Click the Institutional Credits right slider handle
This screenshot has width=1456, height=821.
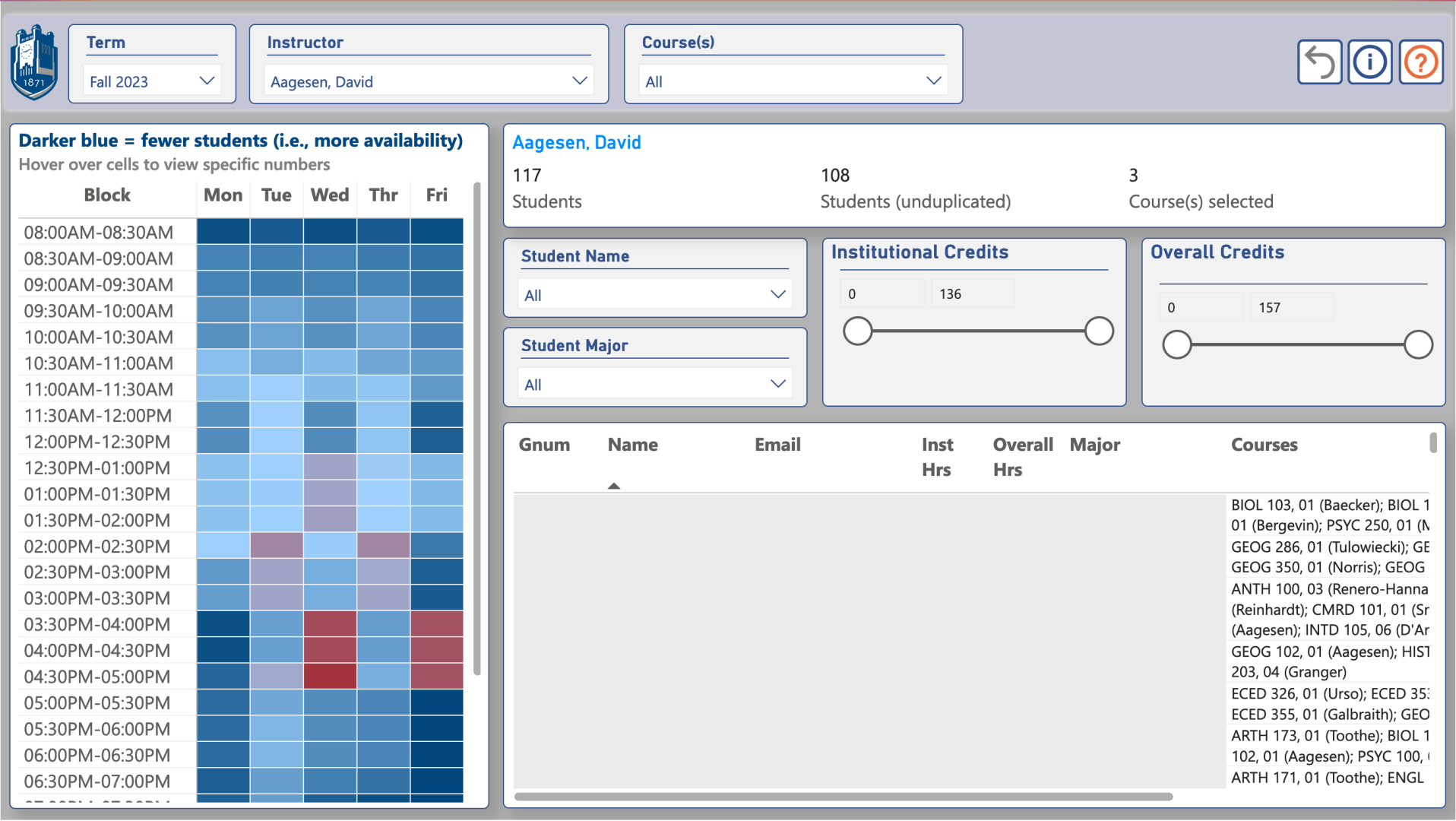click(1099, 331)
